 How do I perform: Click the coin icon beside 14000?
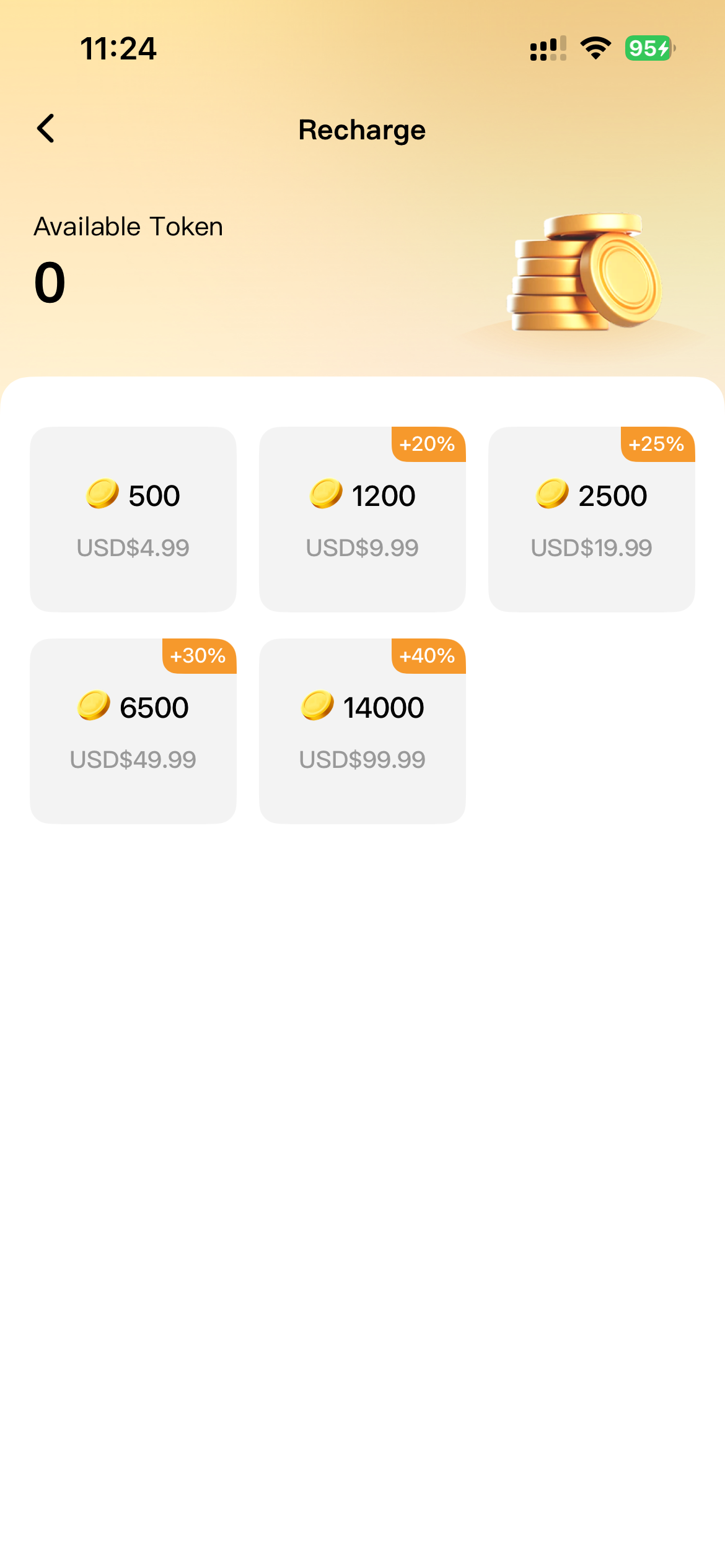(317, 706)
